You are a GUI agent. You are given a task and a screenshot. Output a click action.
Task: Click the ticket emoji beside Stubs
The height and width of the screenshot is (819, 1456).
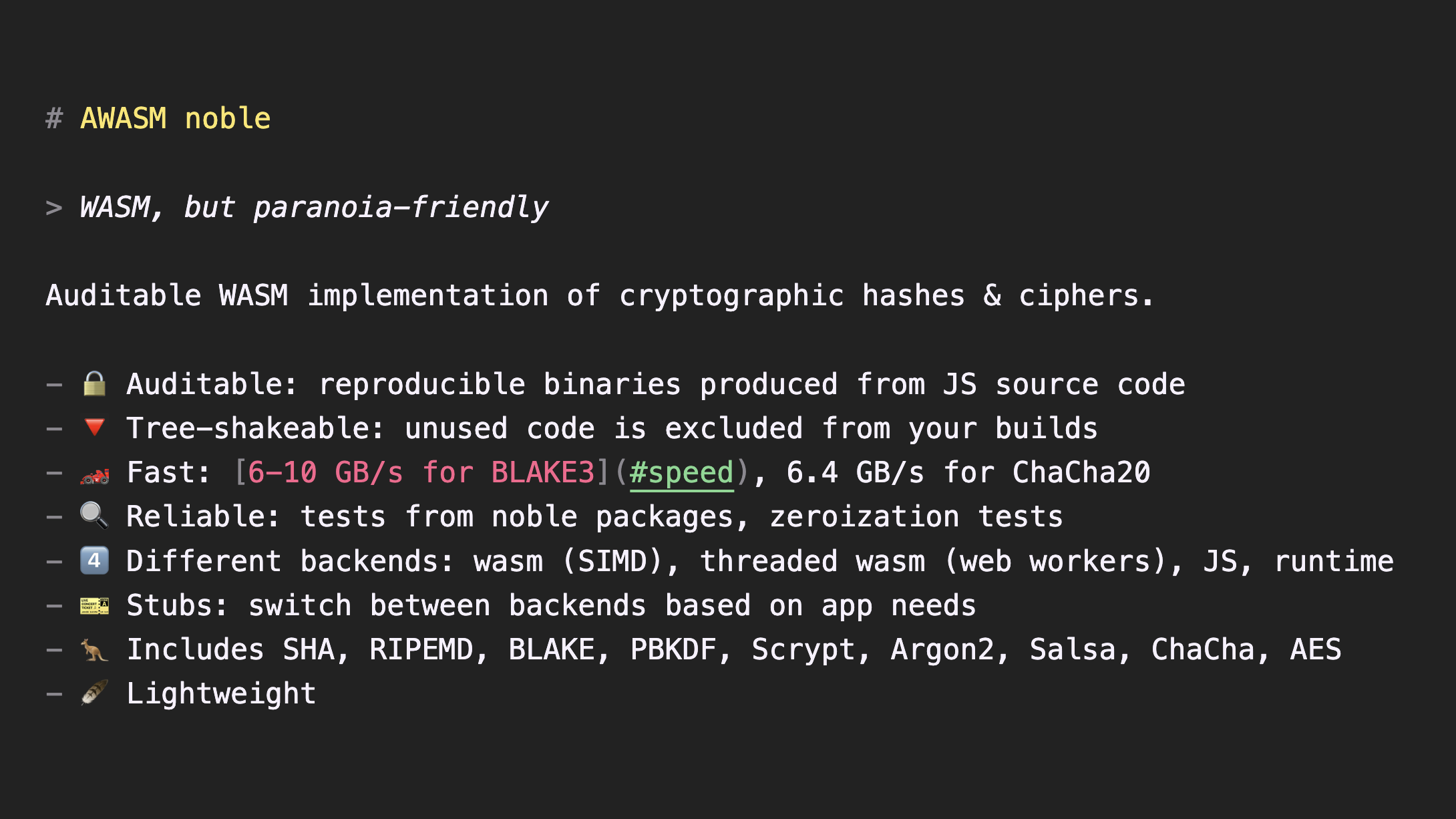coord(94,606)
